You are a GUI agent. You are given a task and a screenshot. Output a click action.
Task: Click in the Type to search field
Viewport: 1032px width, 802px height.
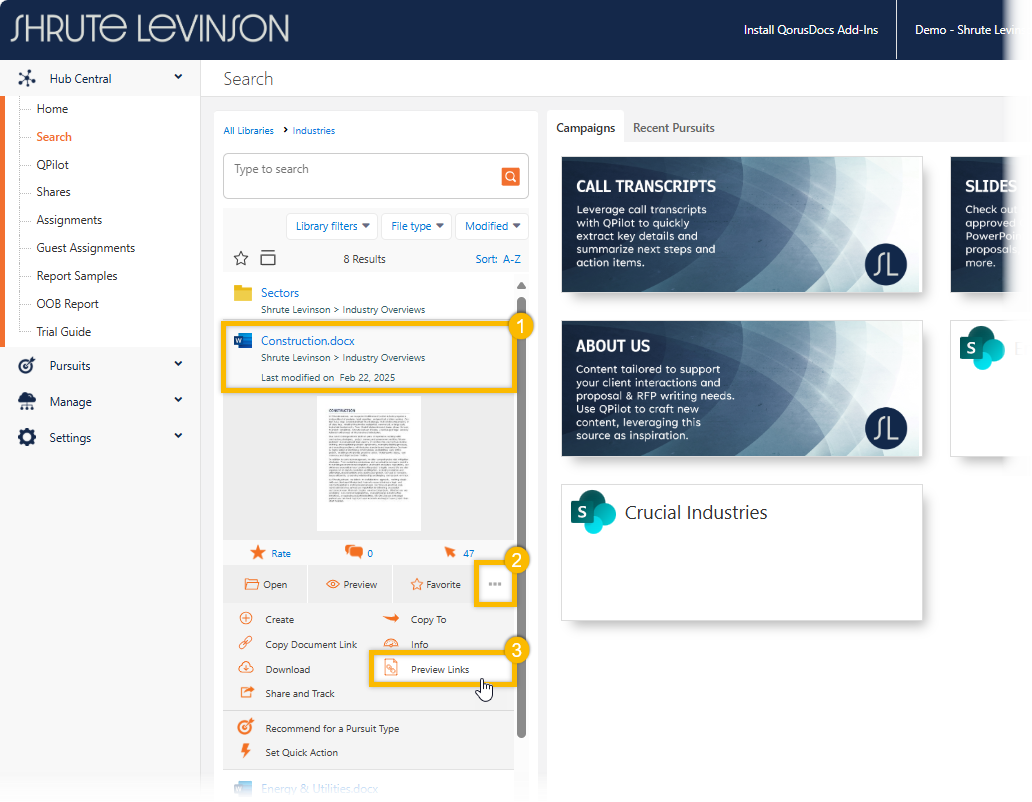360,176
